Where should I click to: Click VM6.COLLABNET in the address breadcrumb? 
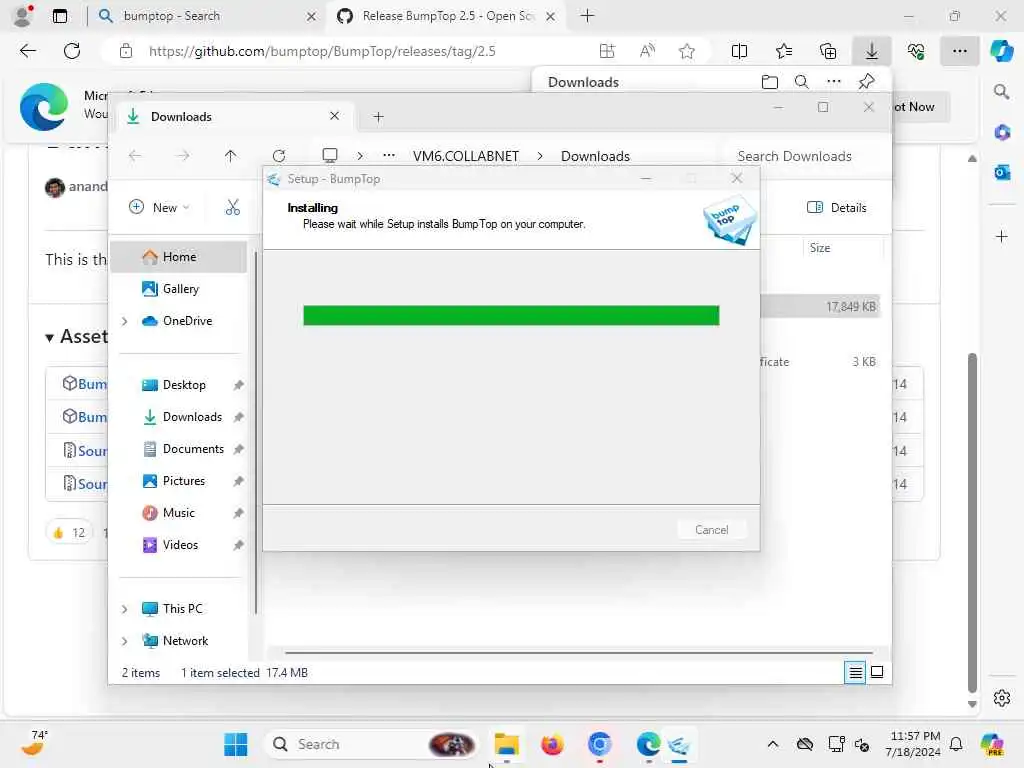pyautogui.click(x=466, y=156)
